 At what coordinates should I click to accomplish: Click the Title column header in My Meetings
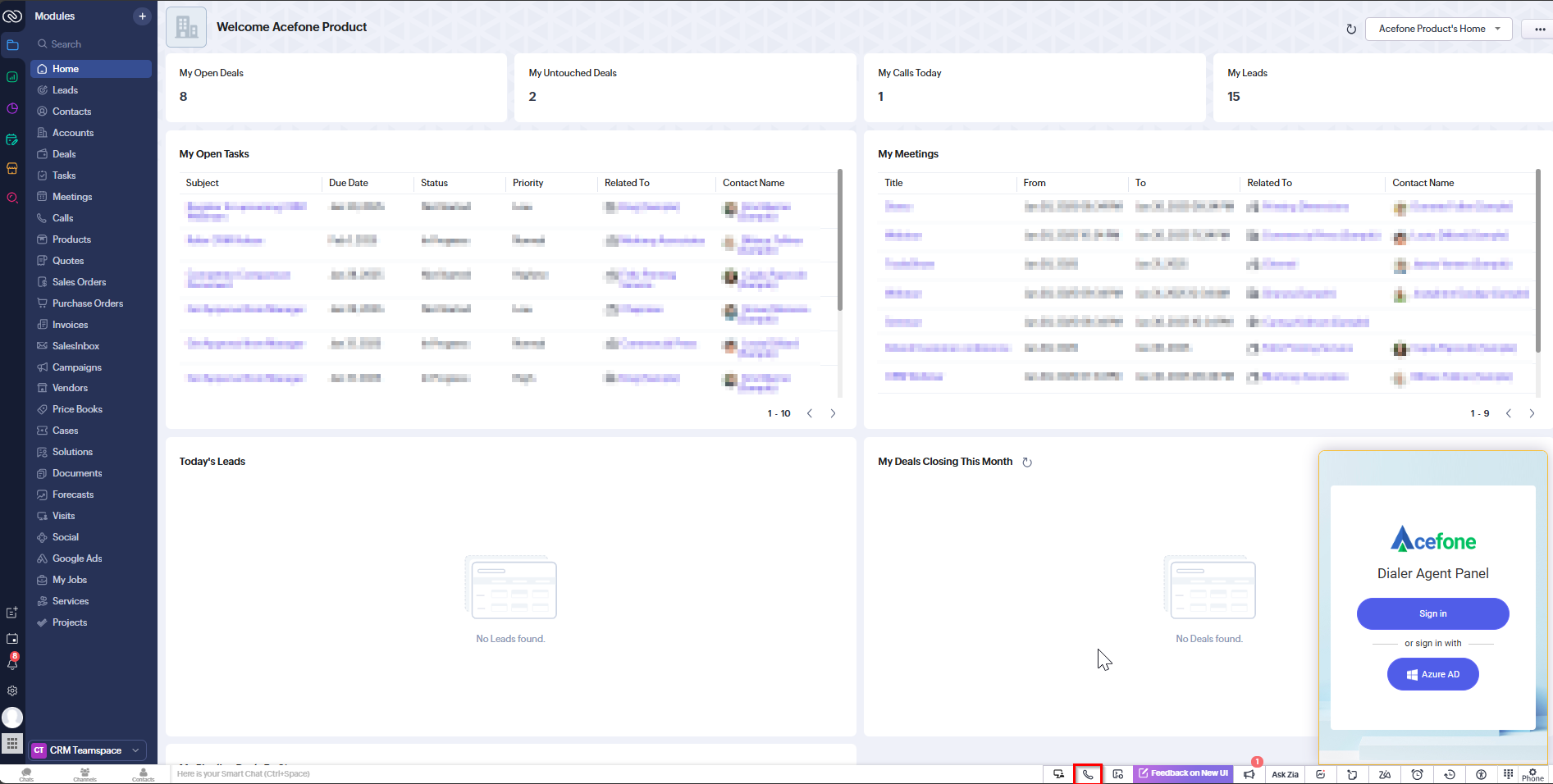(x=893, y=183)
